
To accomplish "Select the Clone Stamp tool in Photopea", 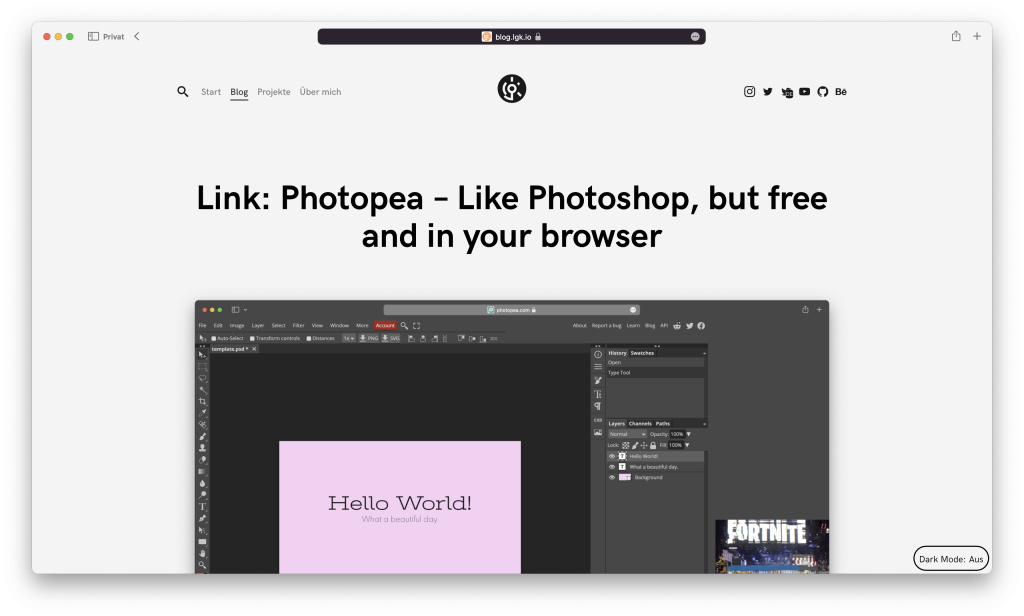I will coord(202,448).
